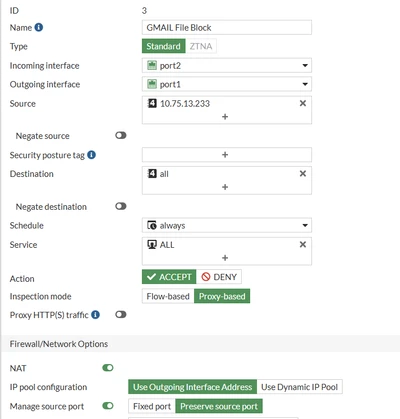Viewport: 400px width, 419px height.
Task: Select Use Dynamic IP Pool
Action: 299,387
